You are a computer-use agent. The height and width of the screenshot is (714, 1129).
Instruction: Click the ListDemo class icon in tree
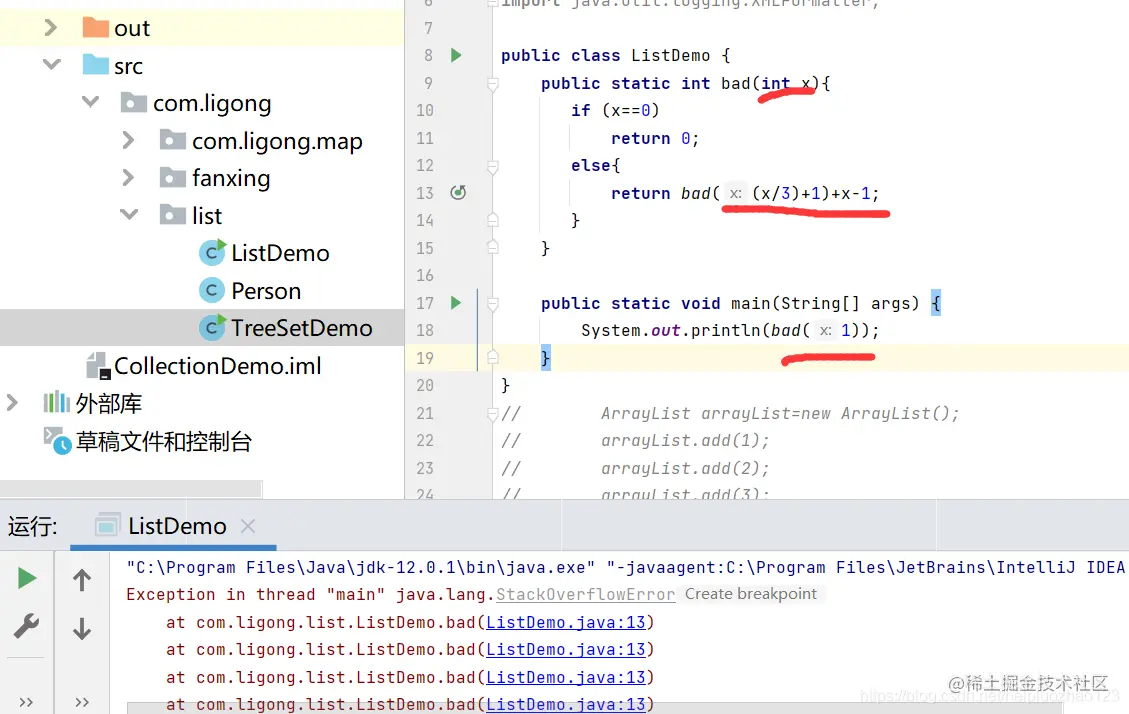click(x=212, y=252)
